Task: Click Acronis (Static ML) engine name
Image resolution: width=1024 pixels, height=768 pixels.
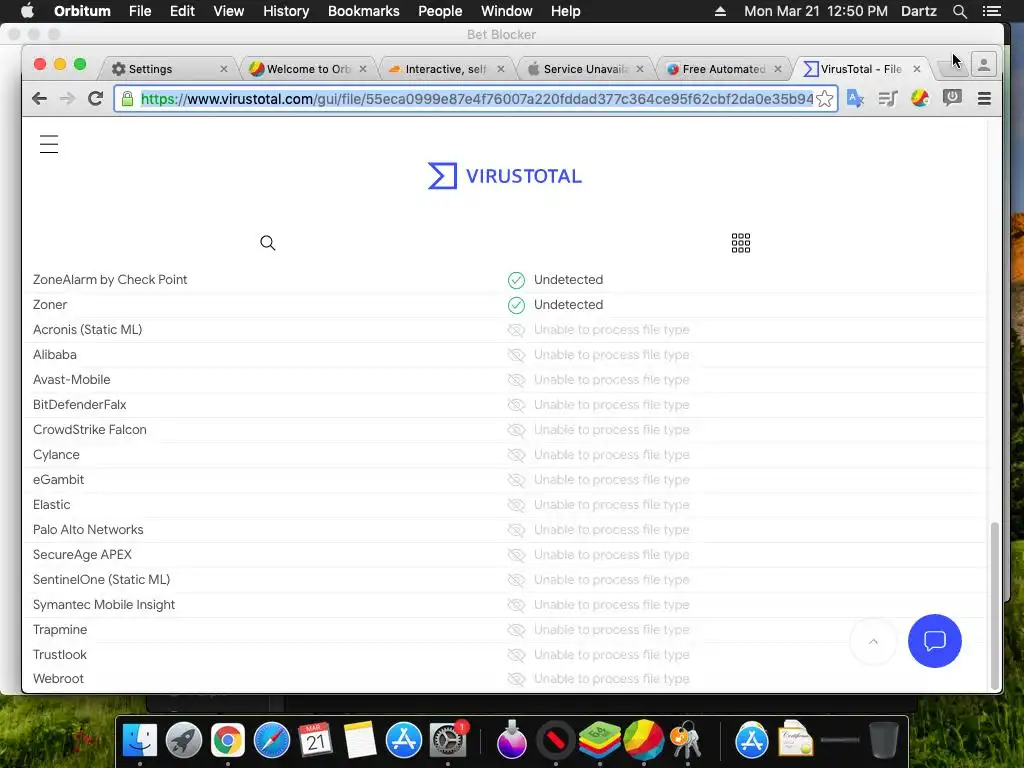Action: pyautogui.click(x=88, y=330)
